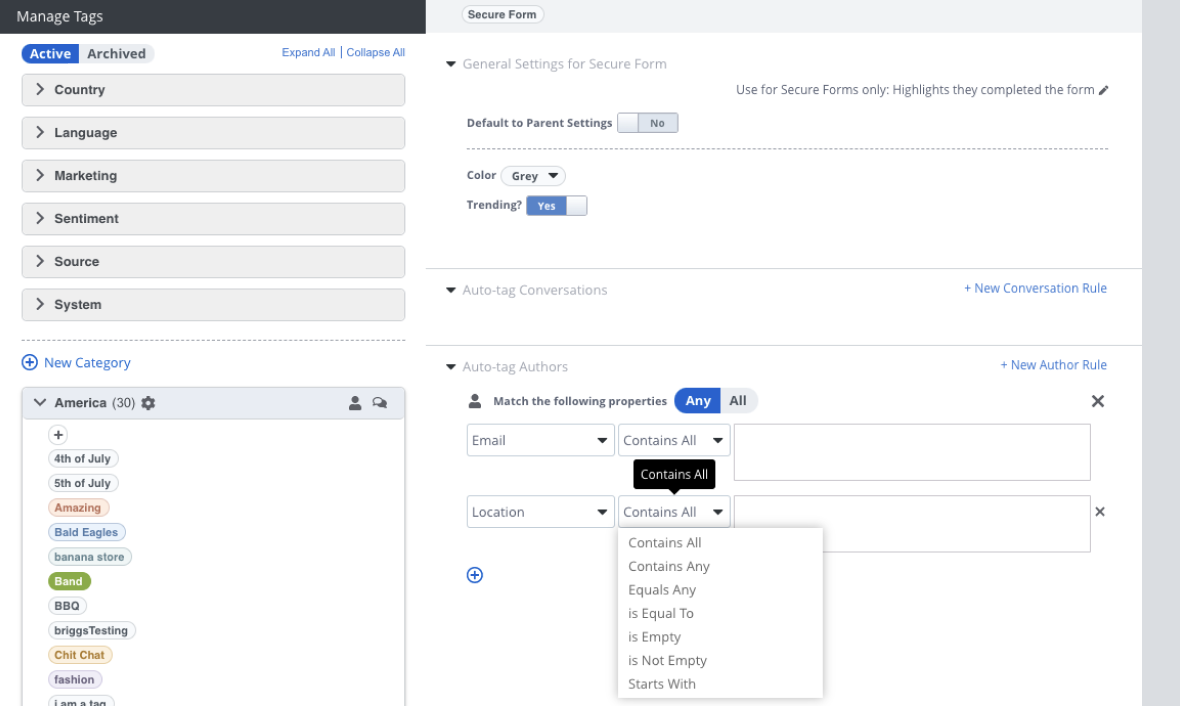
Task: Open the Color dropdown set to Grey
Action: coord(533,176)
